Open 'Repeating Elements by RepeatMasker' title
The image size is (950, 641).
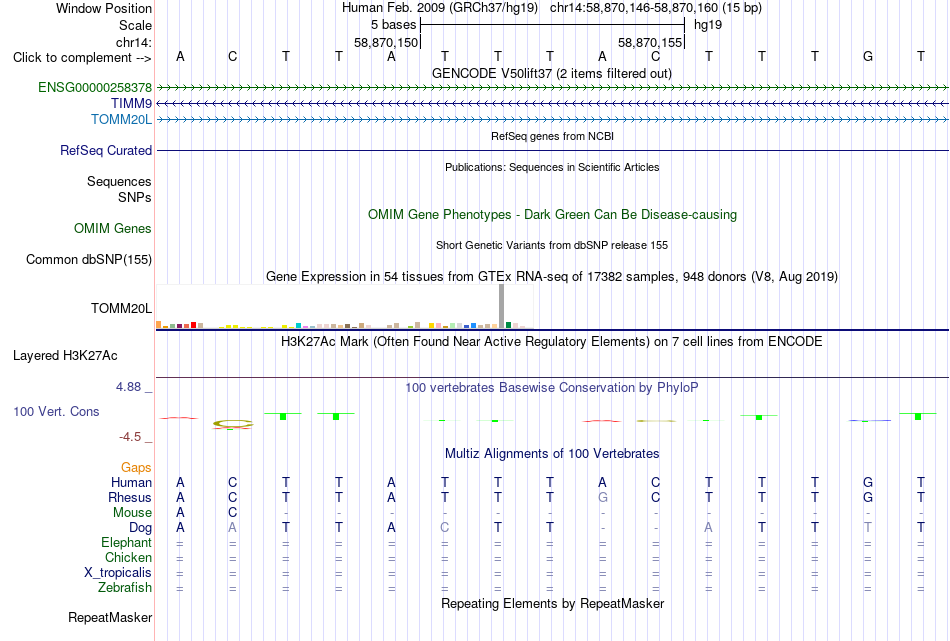tap(552, 604)
